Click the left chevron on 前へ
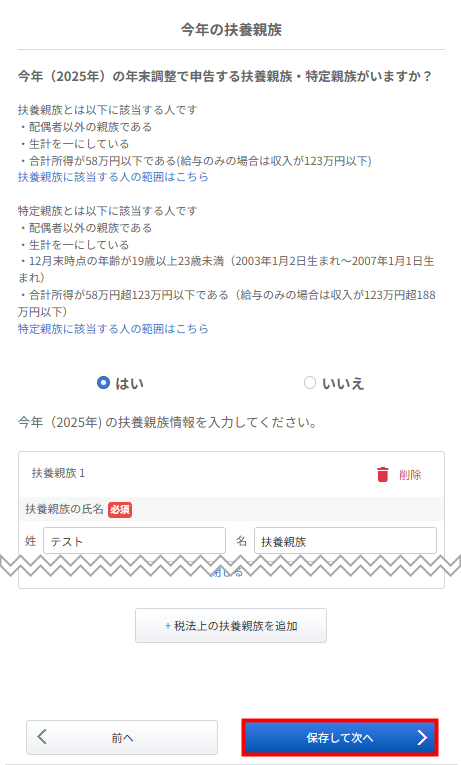 42,737
